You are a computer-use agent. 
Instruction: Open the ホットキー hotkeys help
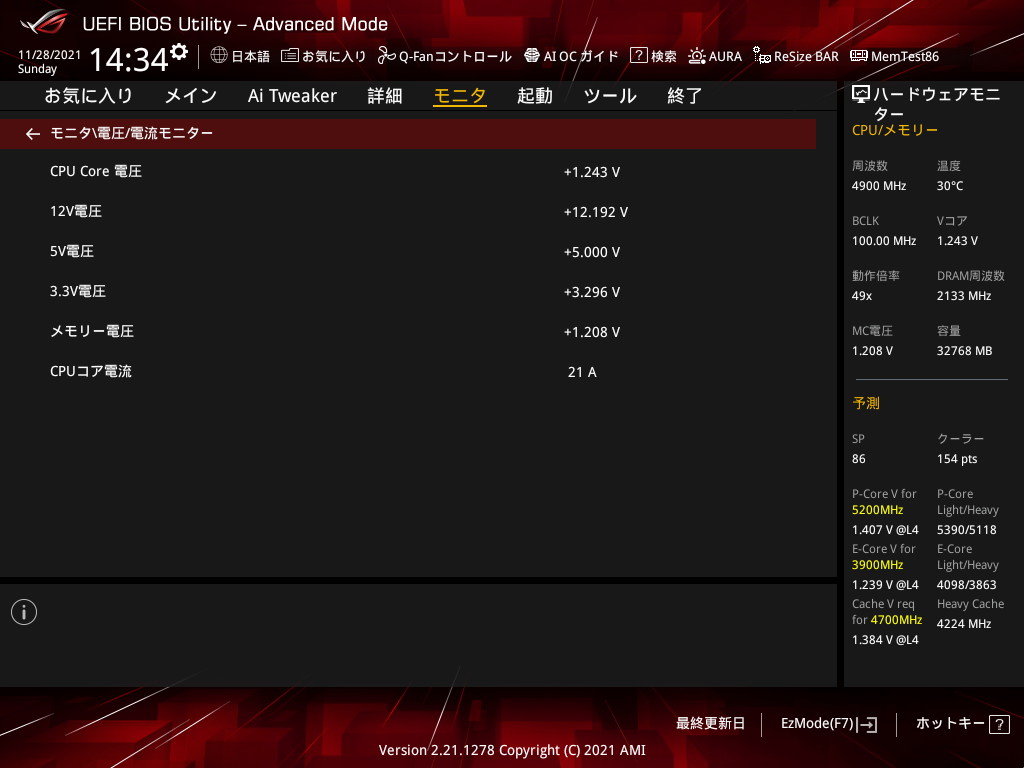pyautogui.click(x=963, y=724)
